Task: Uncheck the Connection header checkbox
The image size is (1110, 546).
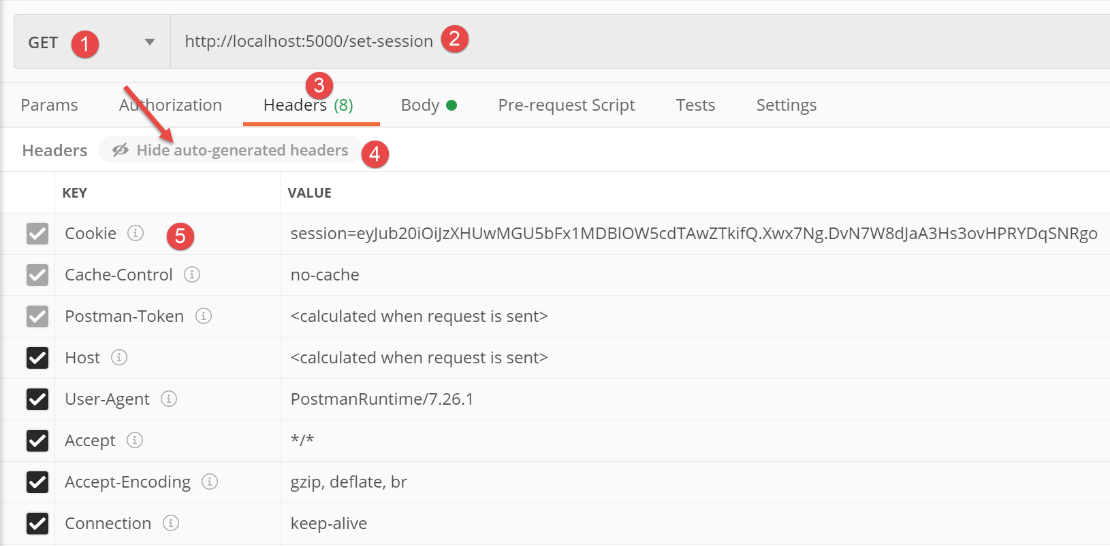Action: click(x=37, y=523)
